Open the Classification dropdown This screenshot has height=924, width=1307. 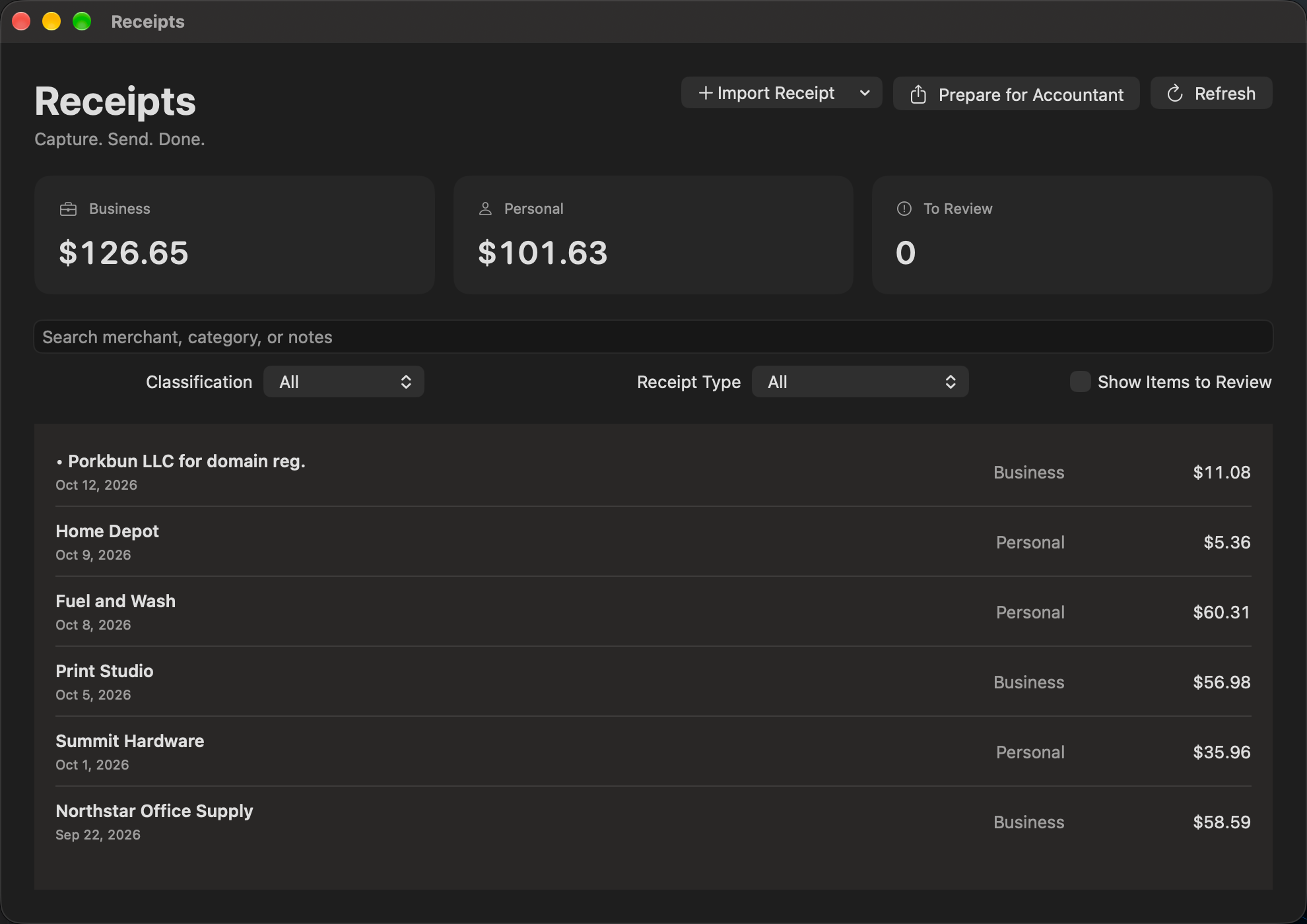343,381
